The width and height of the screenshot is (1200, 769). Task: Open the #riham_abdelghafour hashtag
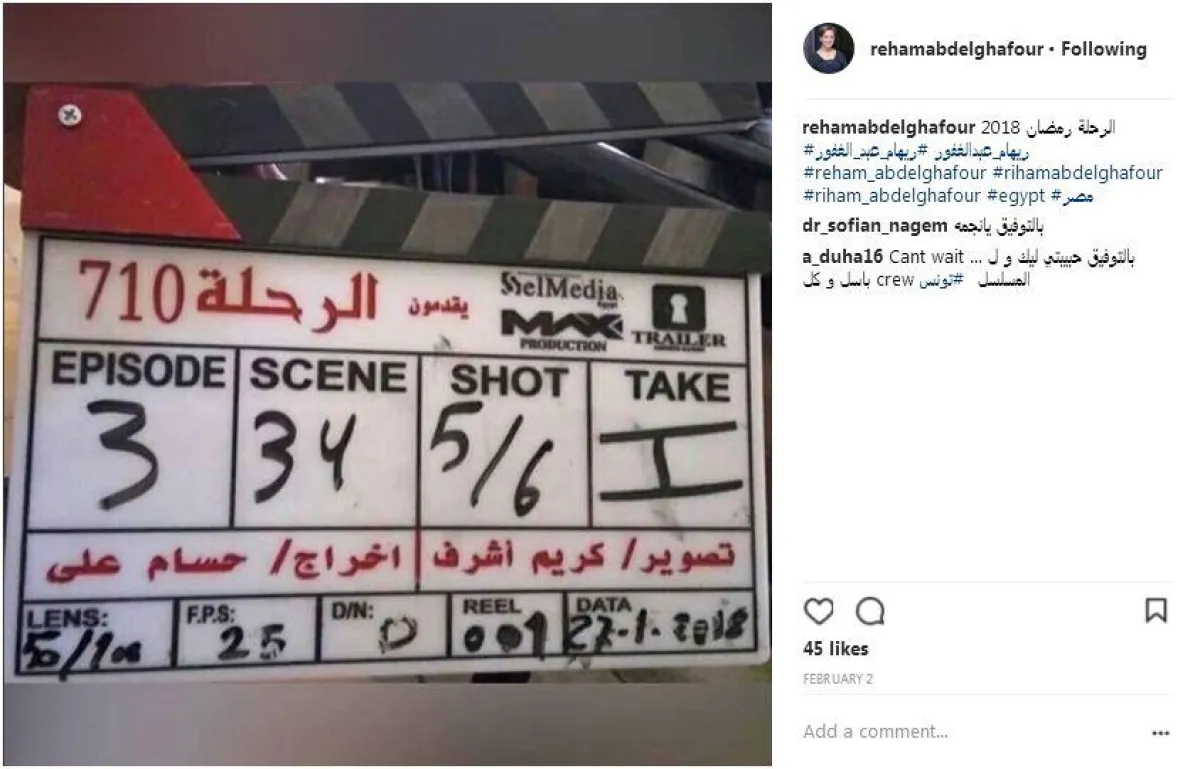point(892,196)
